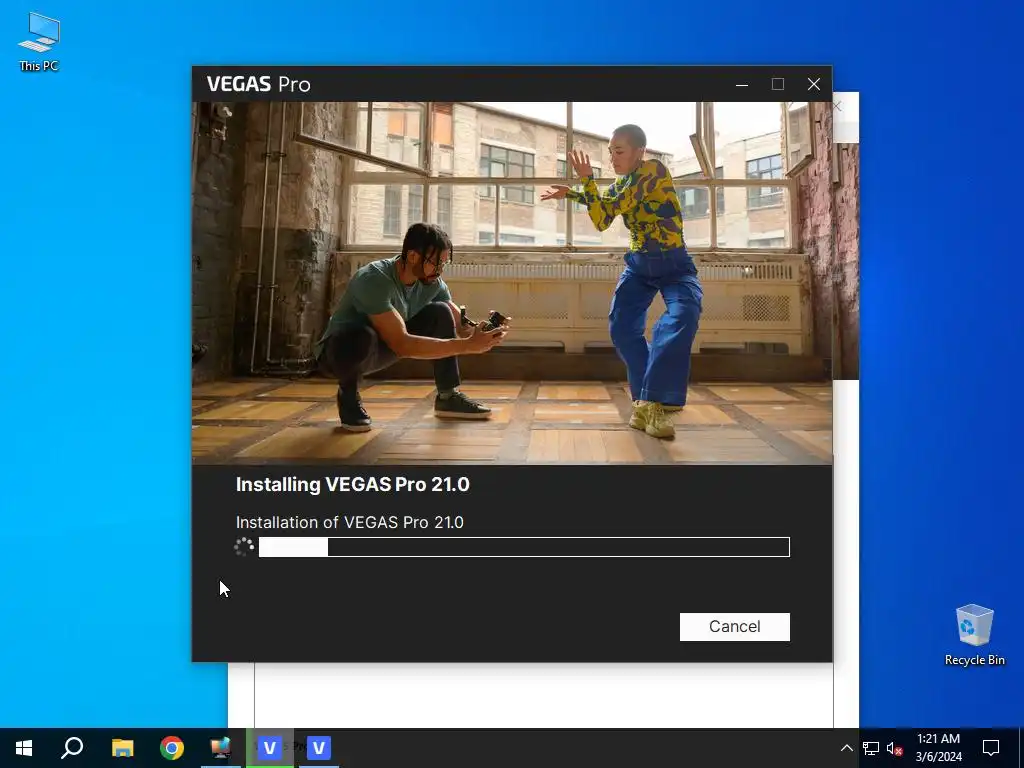Open network status tray icon
Screen dimensions: 1024x768
(871, 748)
